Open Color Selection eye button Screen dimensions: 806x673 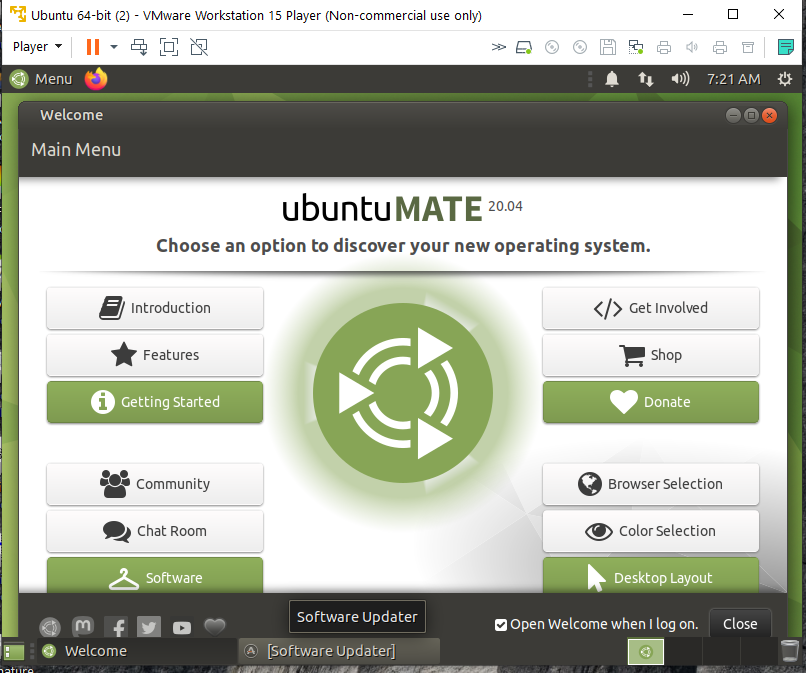point(651,531)
